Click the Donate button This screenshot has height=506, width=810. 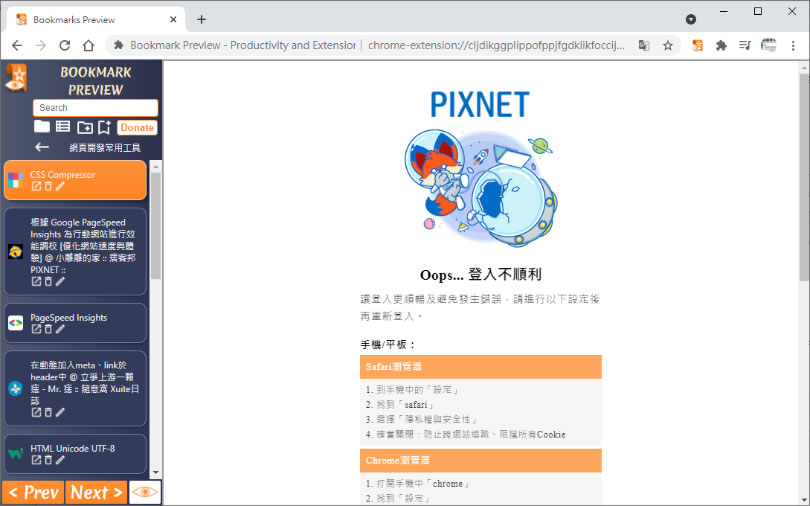(x=137, y=128)
